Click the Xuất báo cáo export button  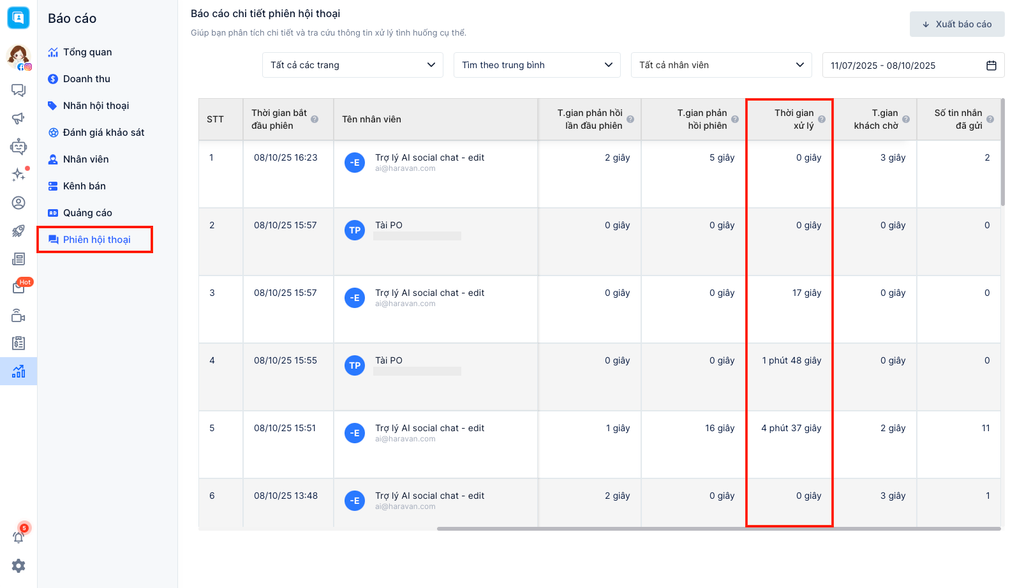956,24
